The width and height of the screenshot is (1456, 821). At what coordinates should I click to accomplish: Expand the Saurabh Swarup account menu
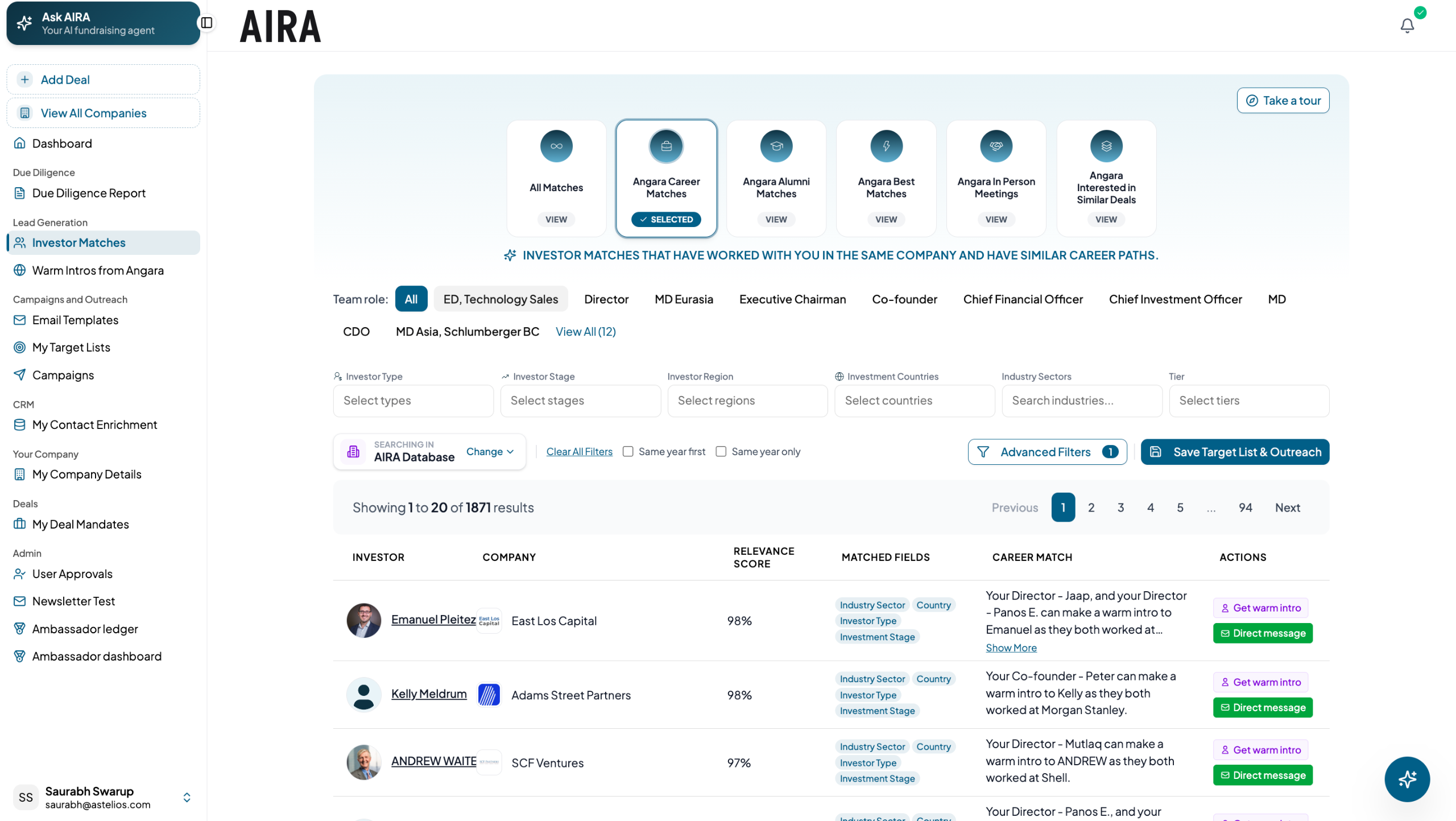click(187, 797)
